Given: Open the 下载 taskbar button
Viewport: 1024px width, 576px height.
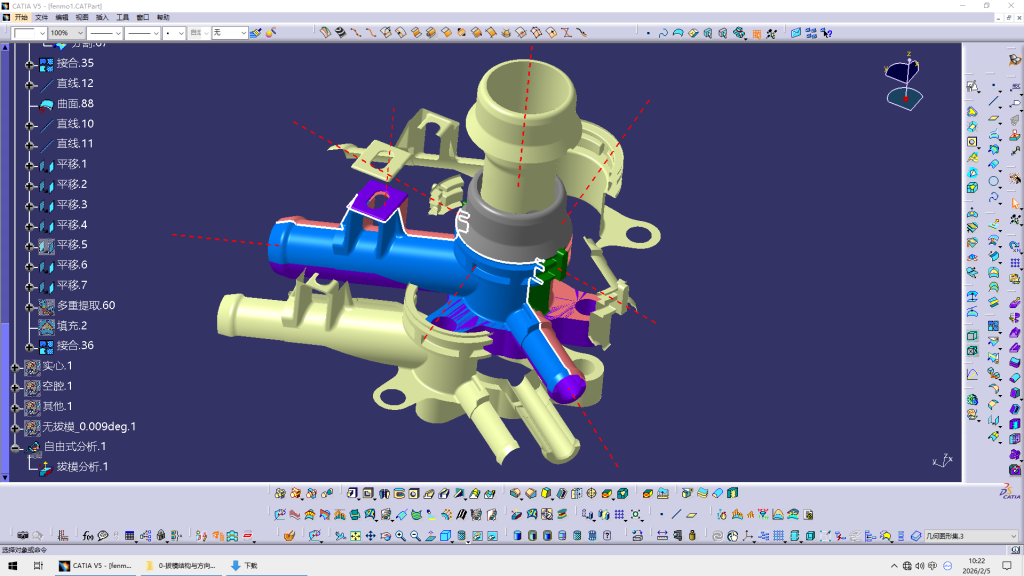Looking at the screenshot, I should (x=245, y=565).
